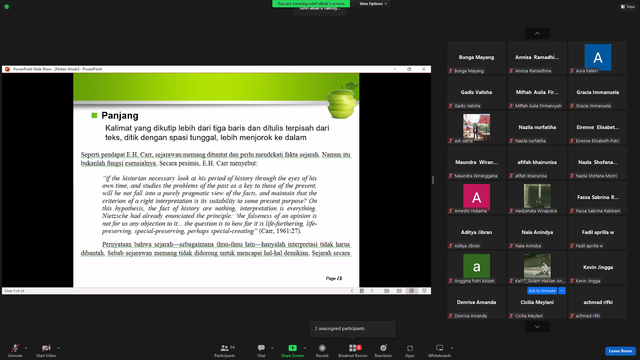Viewport: 640px width, 360px height.
Task: Open the Reactions menu
Action: 383,350
